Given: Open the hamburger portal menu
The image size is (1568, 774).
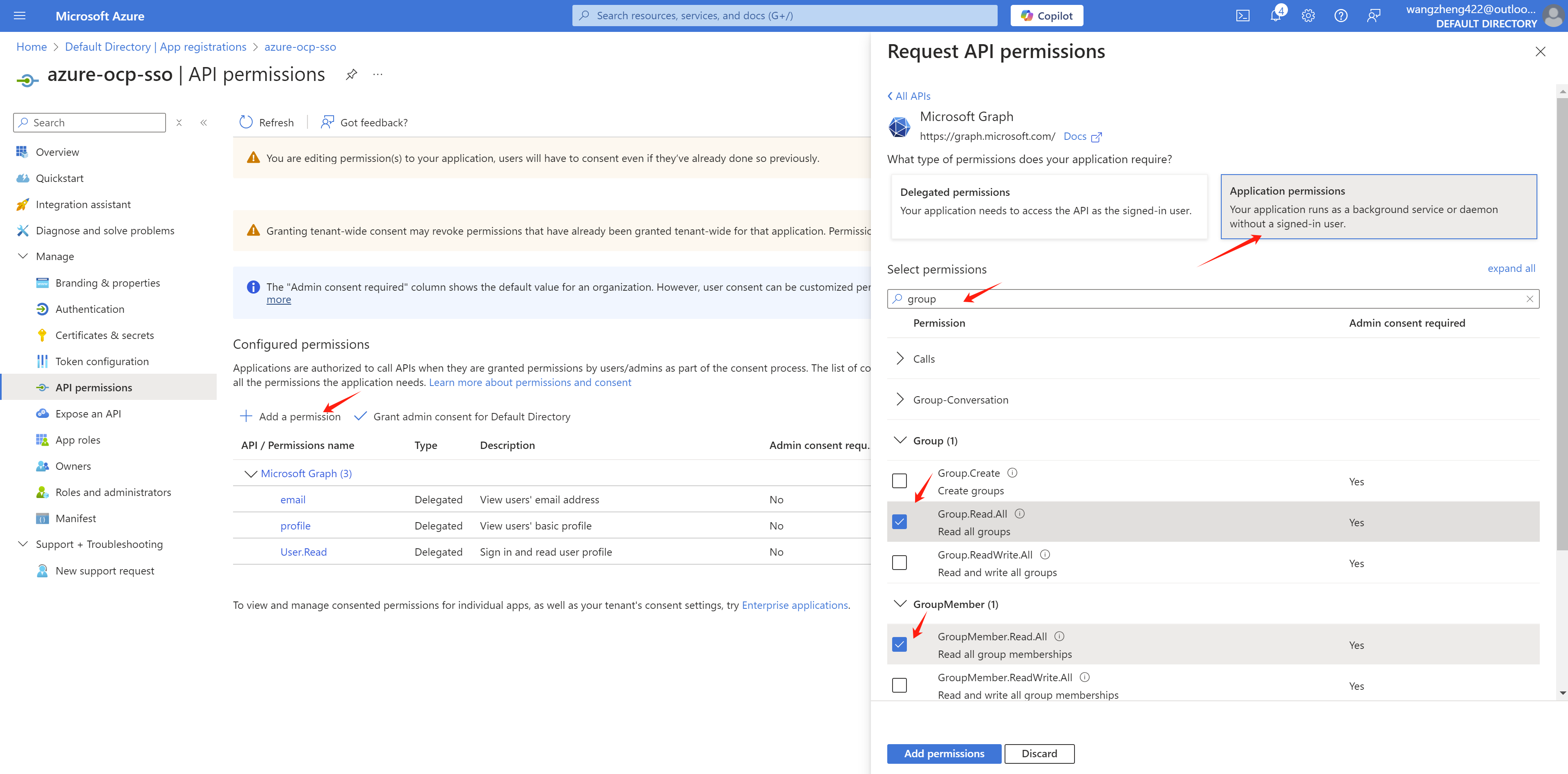Looking at the screenshot, I should [20, 16].
